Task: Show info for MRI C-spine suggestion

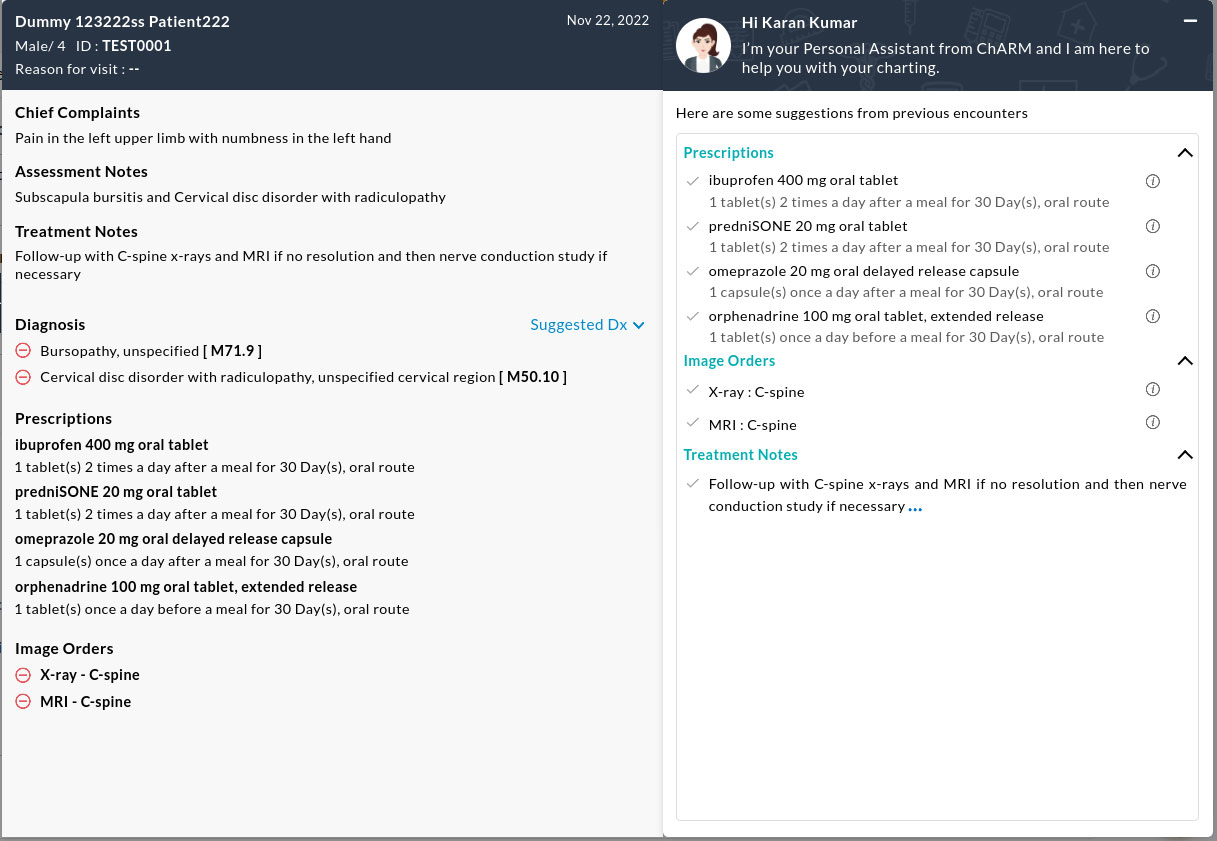Action: coord(1152,423)
